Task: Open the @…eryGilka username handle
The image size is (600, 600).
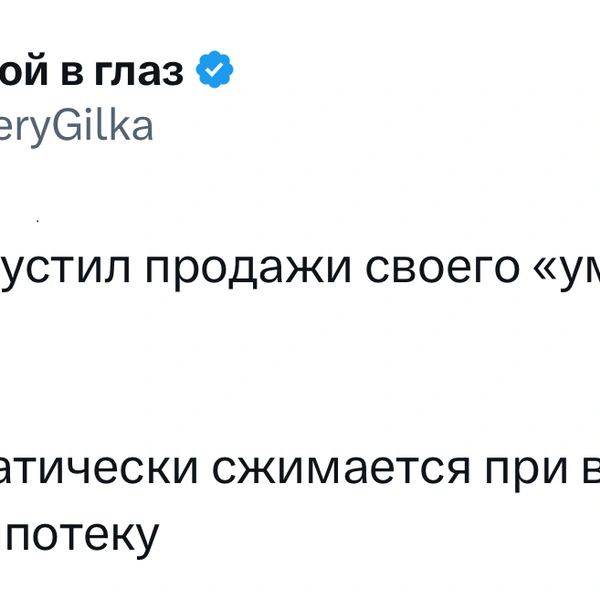Action: click(76, 127)
